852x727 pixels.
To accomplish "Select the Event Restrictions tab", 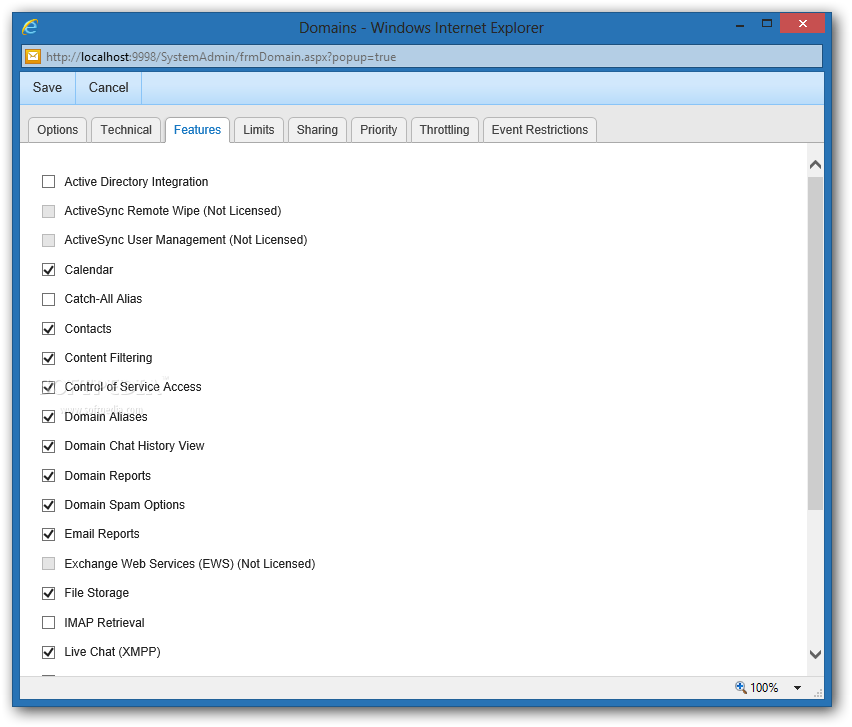I will tap(540, 130).
